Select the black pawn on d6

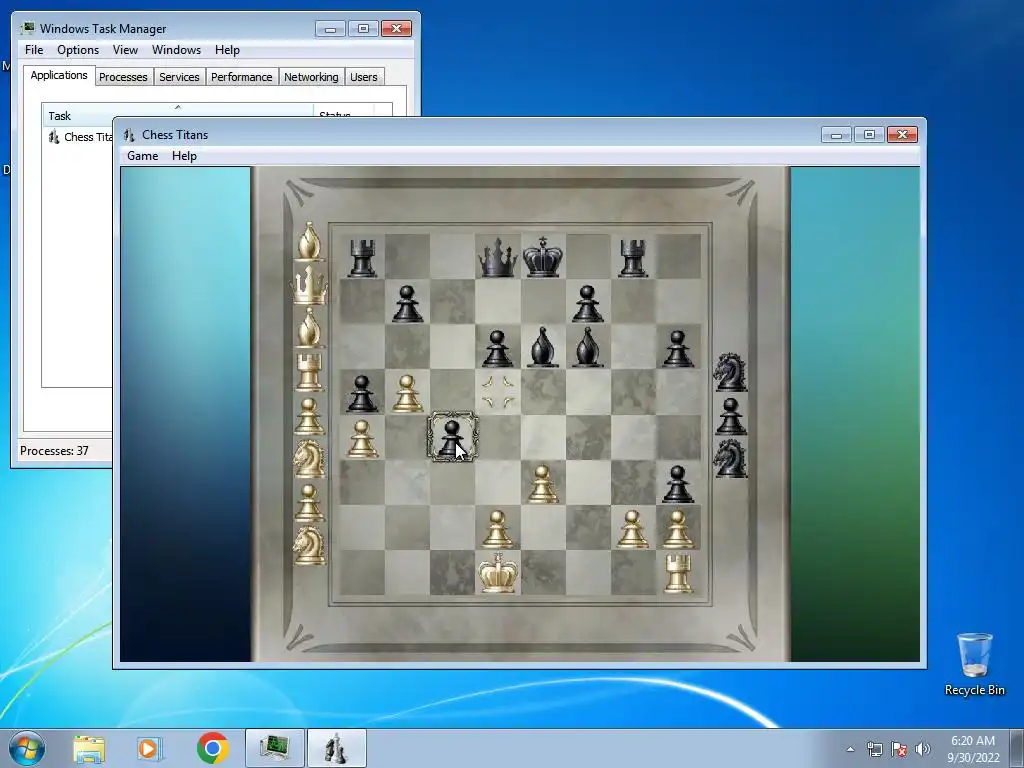pyautogui.click(x=498, y=349)
